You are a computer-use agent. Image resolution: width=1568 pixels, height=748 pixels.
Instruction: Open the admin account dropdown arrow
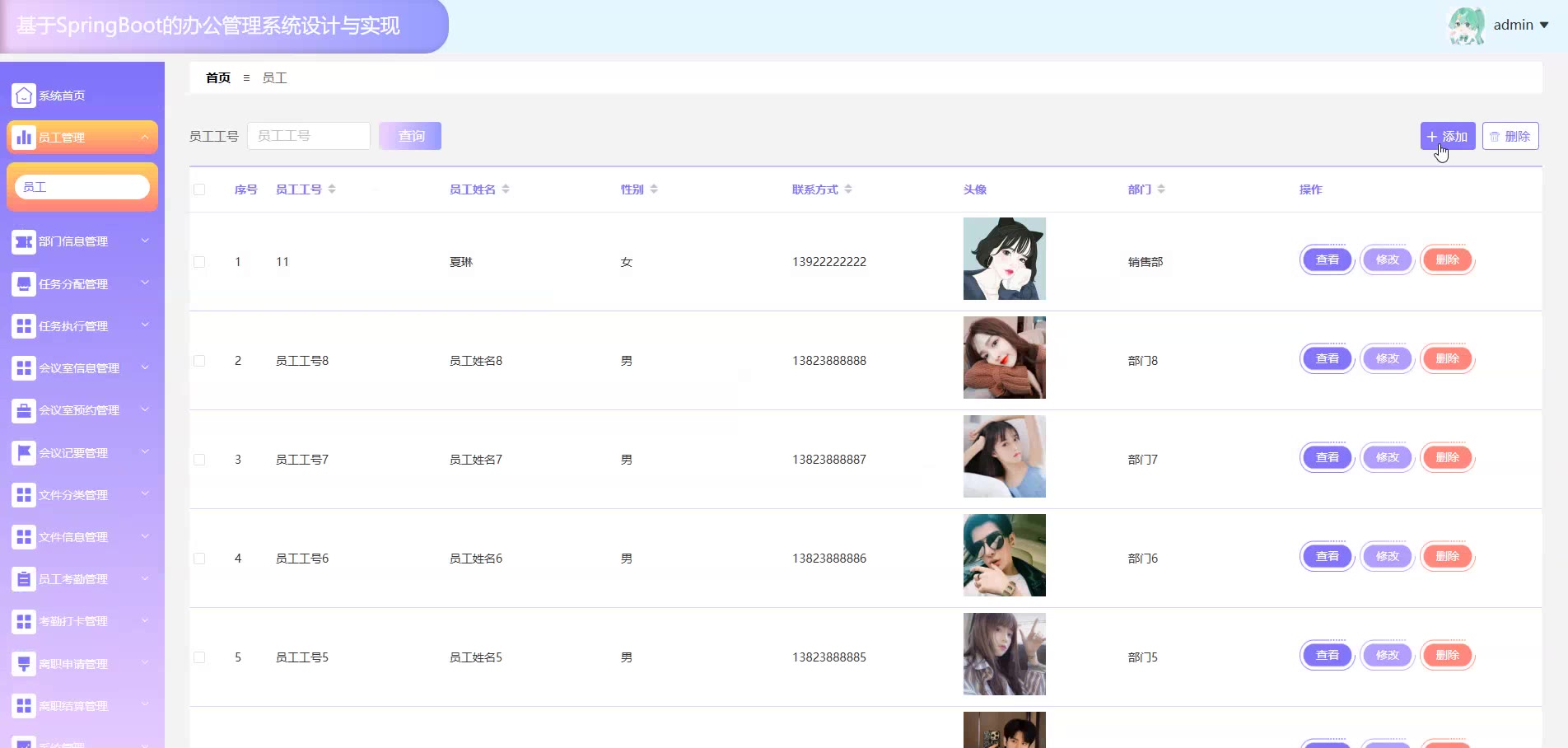[x=1544, y=26]
